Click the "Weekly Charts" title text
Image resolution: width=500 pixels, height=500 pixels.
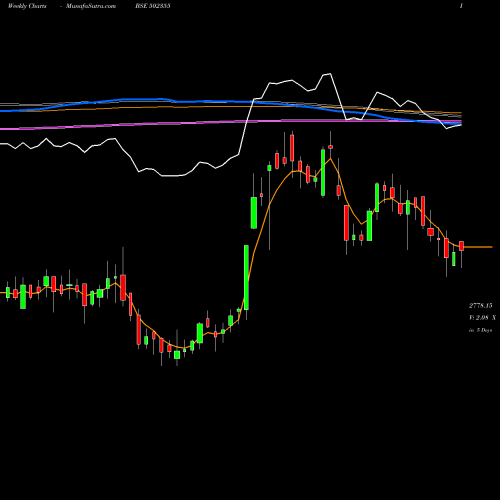pos(27,6)
